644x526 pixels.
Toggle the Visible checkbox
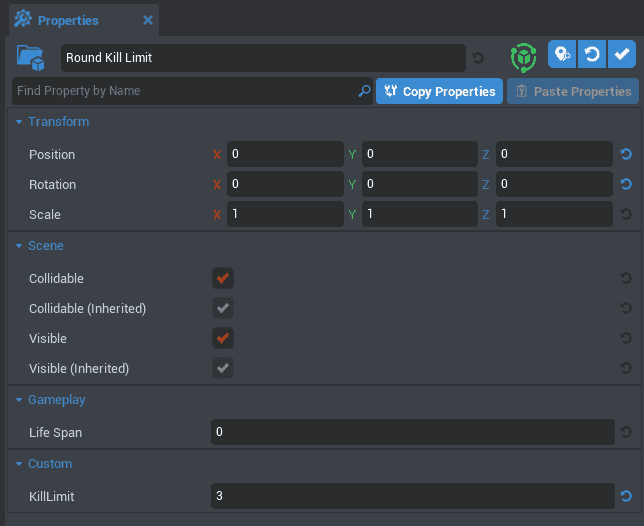[222, 338]
